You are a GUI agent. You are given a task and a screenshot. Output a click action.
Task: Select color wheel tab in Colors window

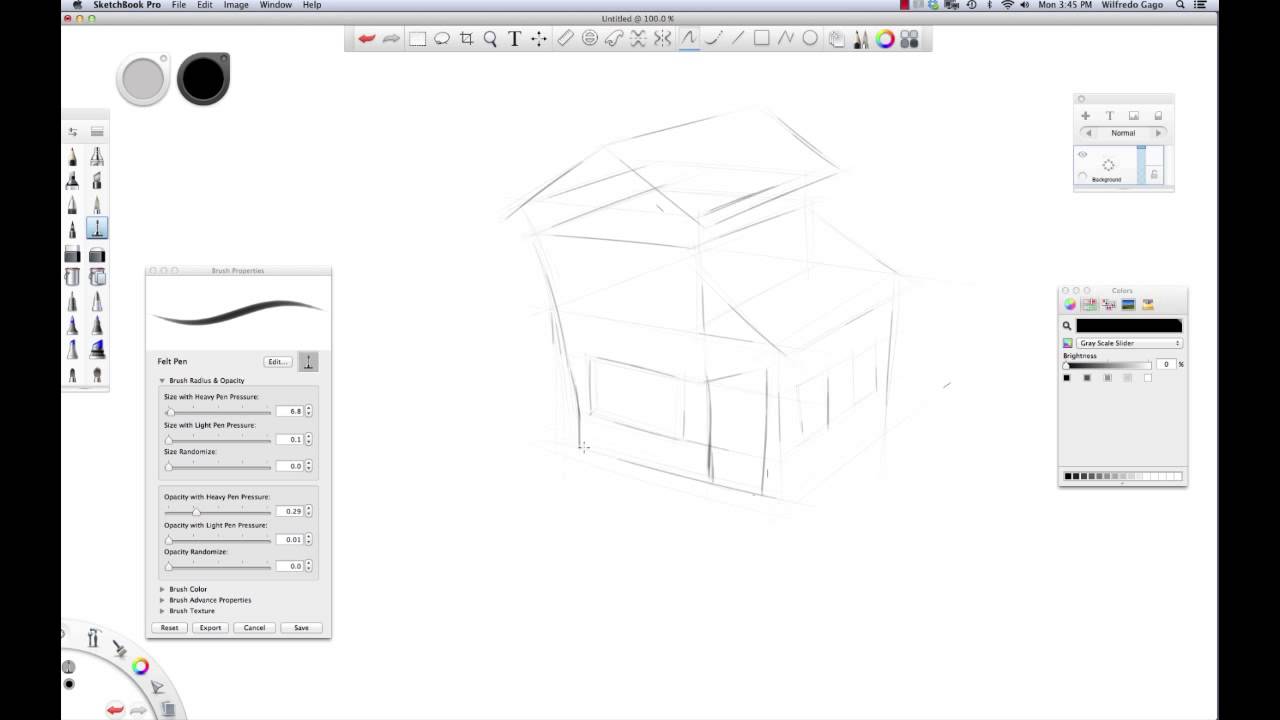point(1070,304)
